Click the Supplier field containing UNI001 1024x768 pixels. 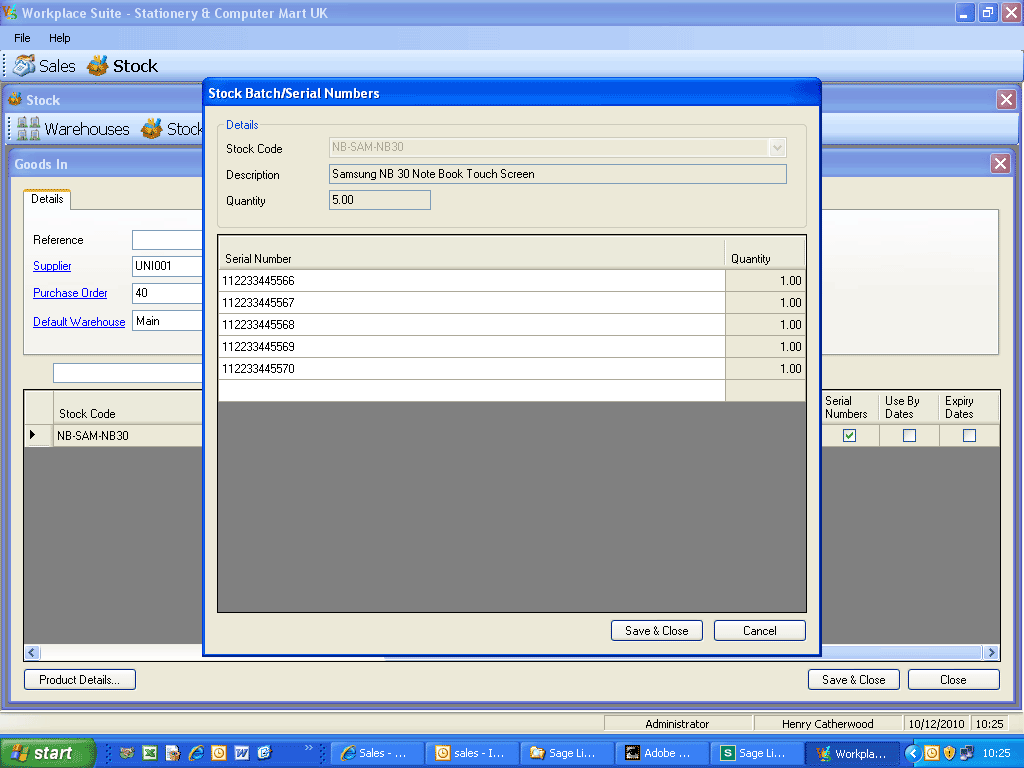tap(167, 266)
